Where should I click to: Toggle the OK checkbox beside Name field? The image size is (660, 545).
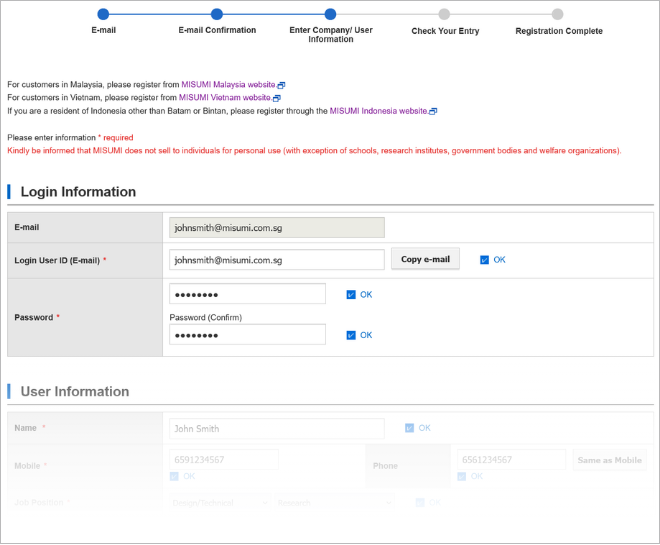point(409,428)
